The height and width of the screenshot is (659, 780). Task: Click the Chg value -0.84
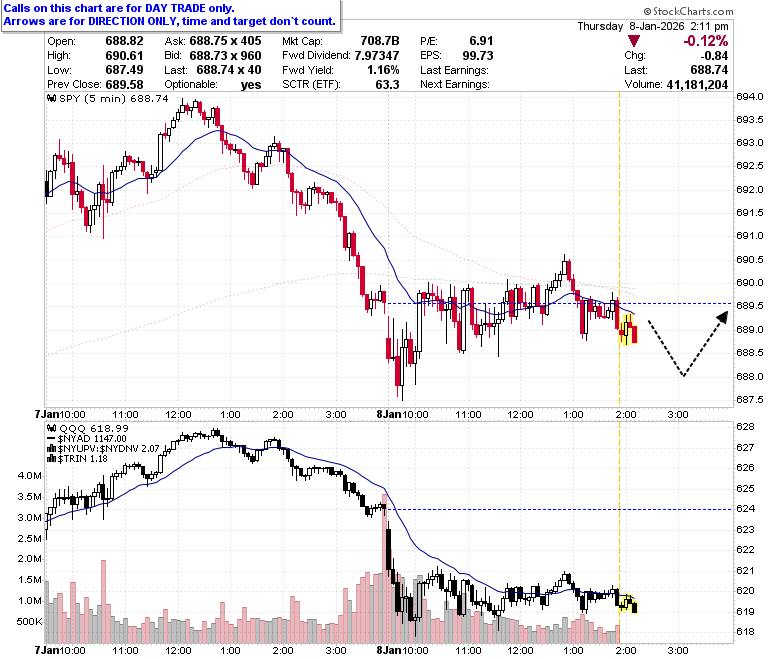click(x=714, y=56)
